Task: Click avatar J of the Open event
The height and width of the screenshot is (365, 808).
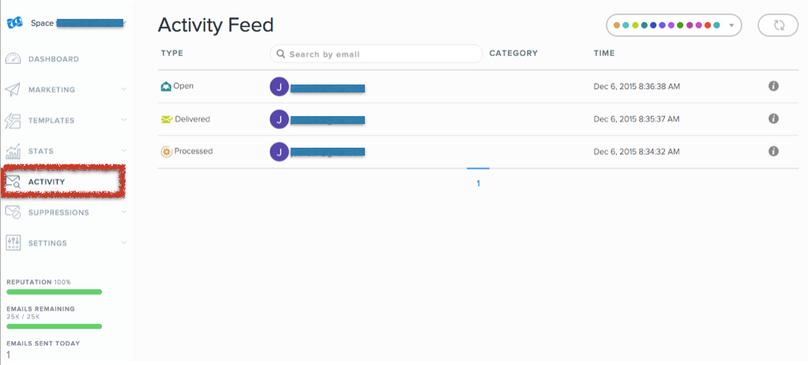Action: [279, 87]
